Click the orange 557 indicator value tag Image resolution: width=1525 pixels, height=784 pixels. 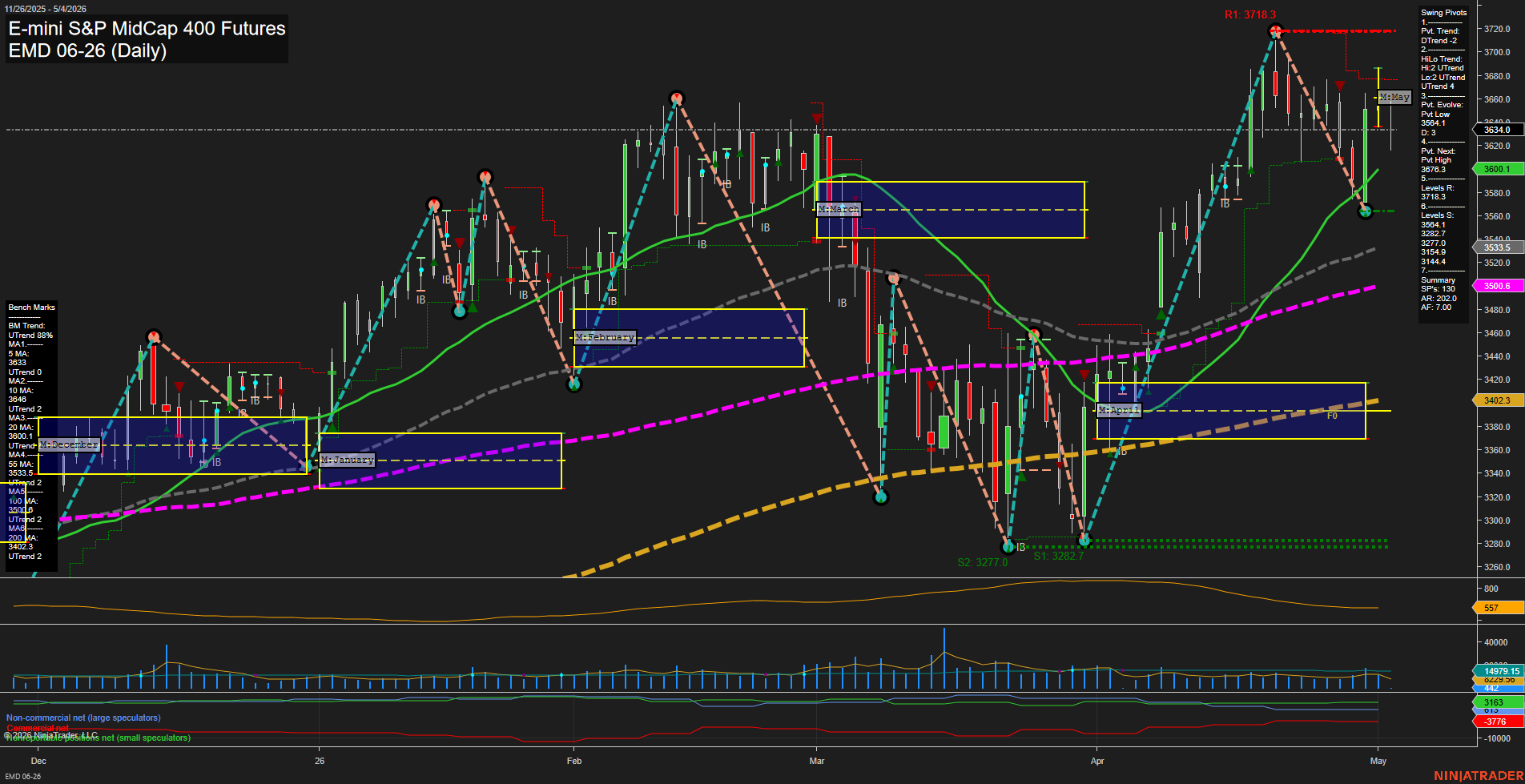point(1498,608)
